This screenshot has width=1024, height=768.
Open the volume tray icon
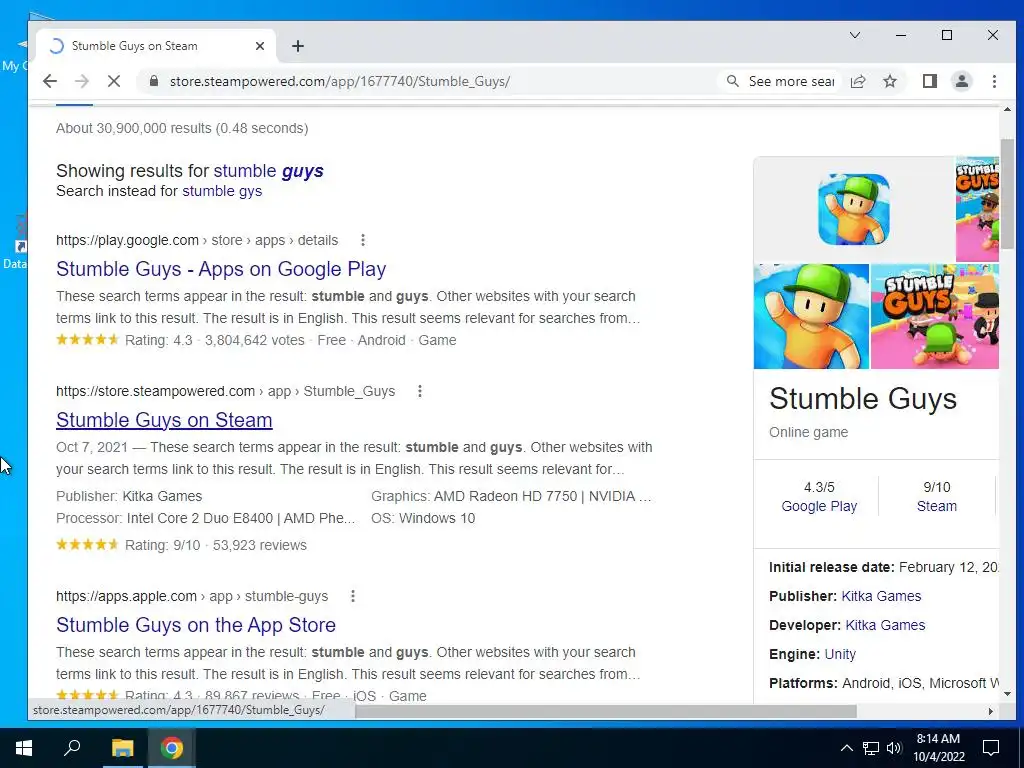[x=894, y=748]
